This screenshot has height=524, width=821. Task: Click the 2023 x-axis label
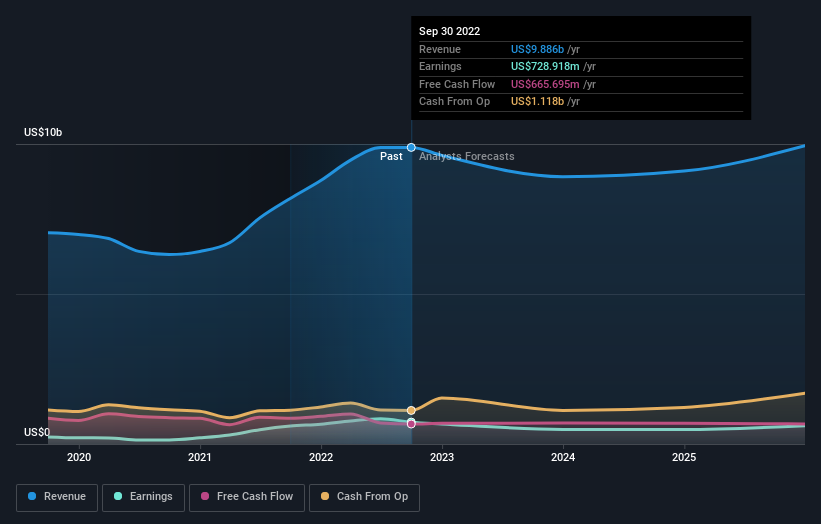click(442, 458)
